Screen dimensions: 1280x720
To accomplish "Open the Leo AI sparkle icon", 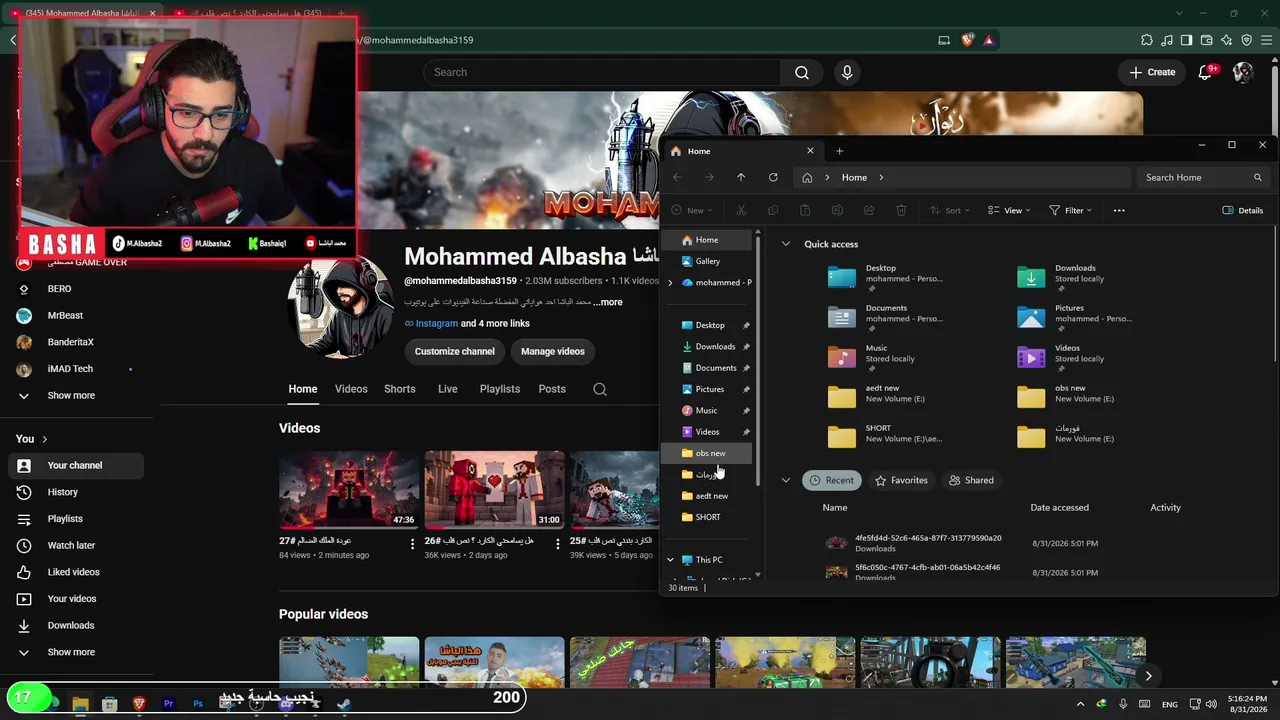I will tap(1227, 40).
